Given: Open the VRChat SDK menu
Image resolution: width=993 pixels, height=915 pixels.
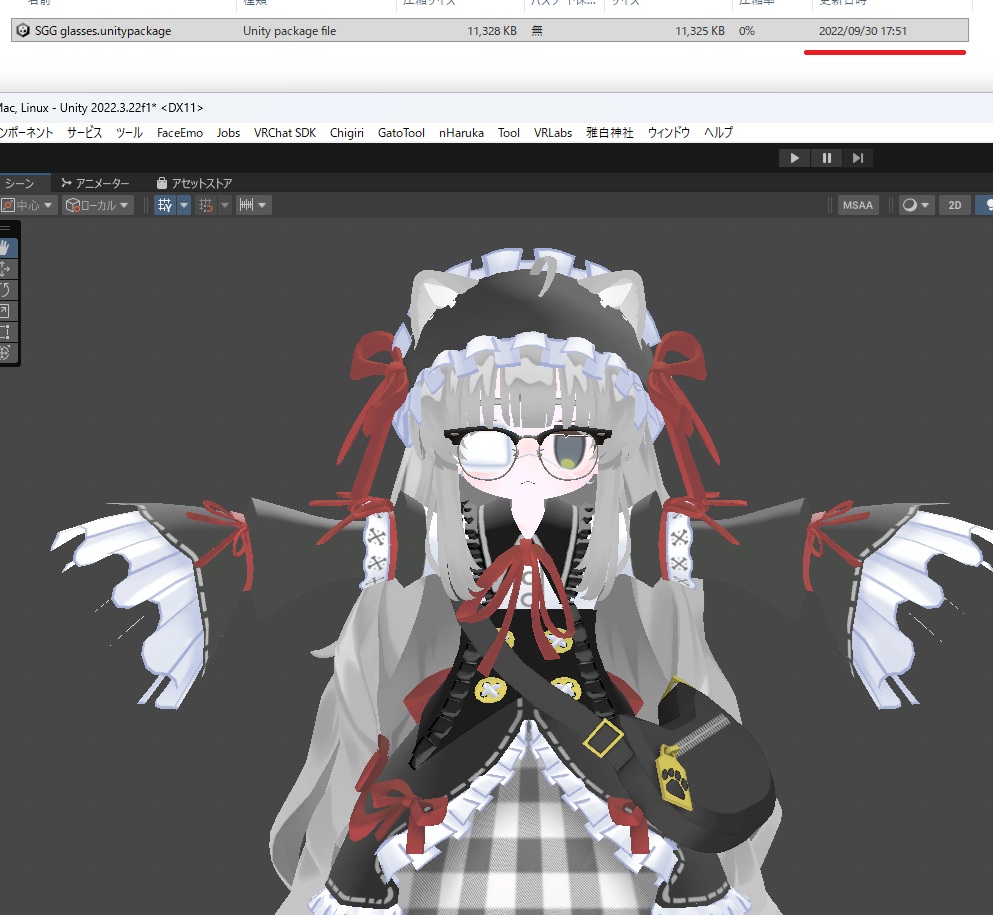Looking at the screenshot, I should (x=284, y=132).
